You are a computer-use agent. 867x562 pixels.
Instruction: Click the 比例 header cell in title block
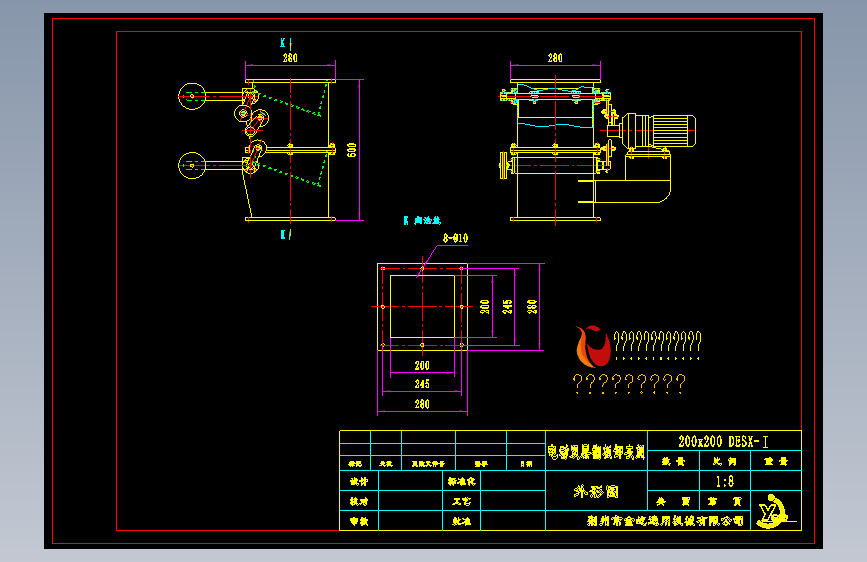(x=724, y=461)
